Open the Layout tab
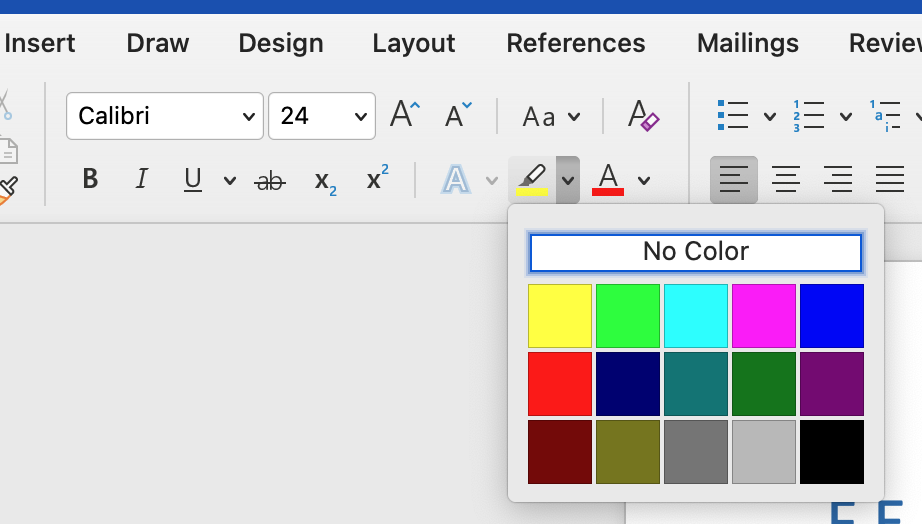This screenshot has height=524, width=922. (x=413, y=43)
